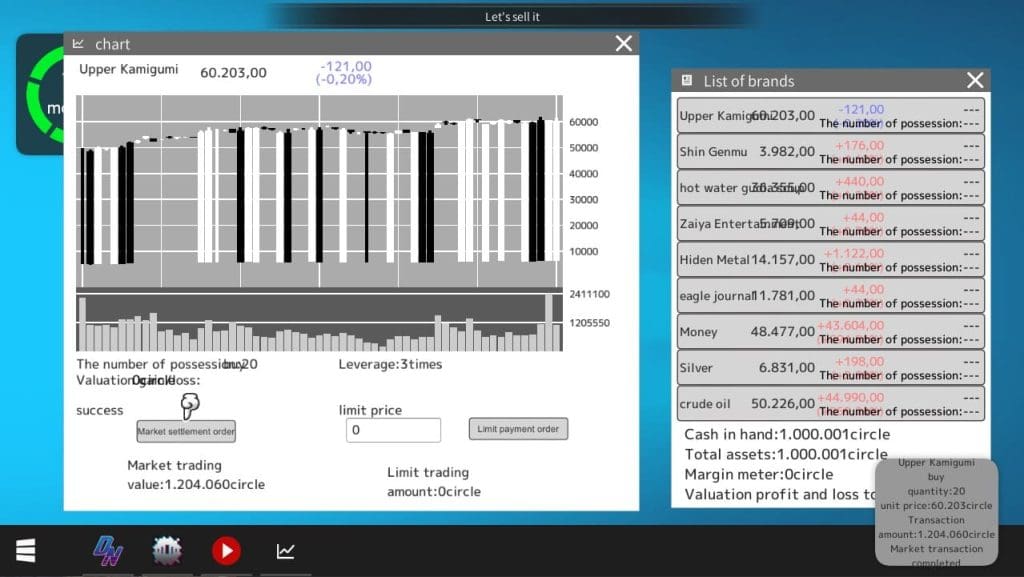This screenshot has height=577, width=1024.
Task: Click the 'success' status text
Action: (99, 411)
